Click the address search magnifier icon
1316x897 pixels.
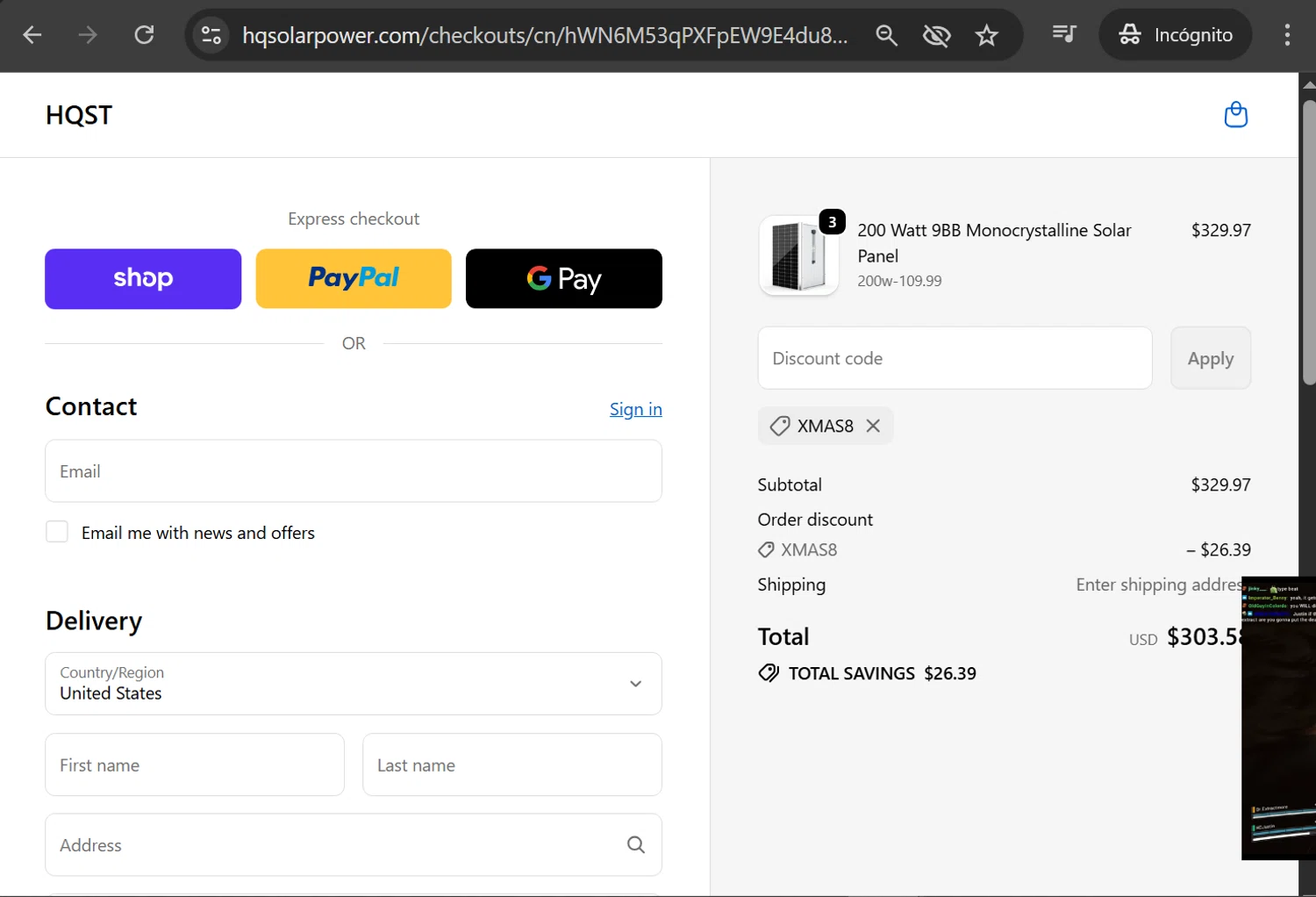click(636, 844)
